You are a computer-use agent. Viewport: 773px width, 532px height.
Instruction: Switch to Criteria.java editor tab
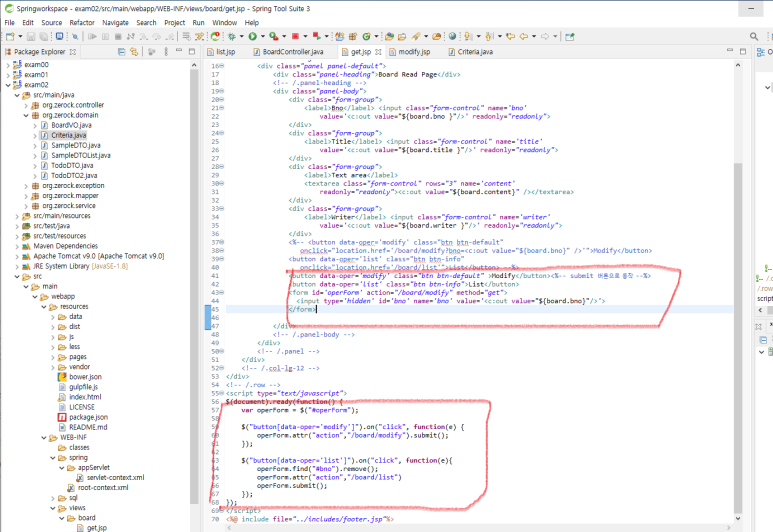[x=470, y=52]
